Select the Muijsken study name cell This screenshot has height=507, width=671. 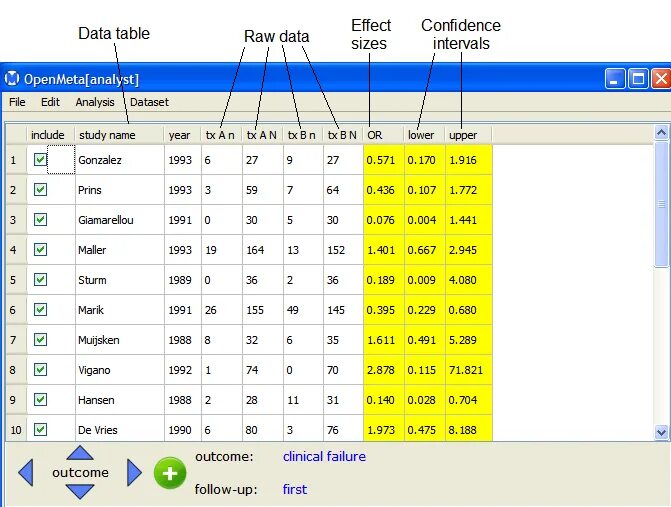click(120, 340)
